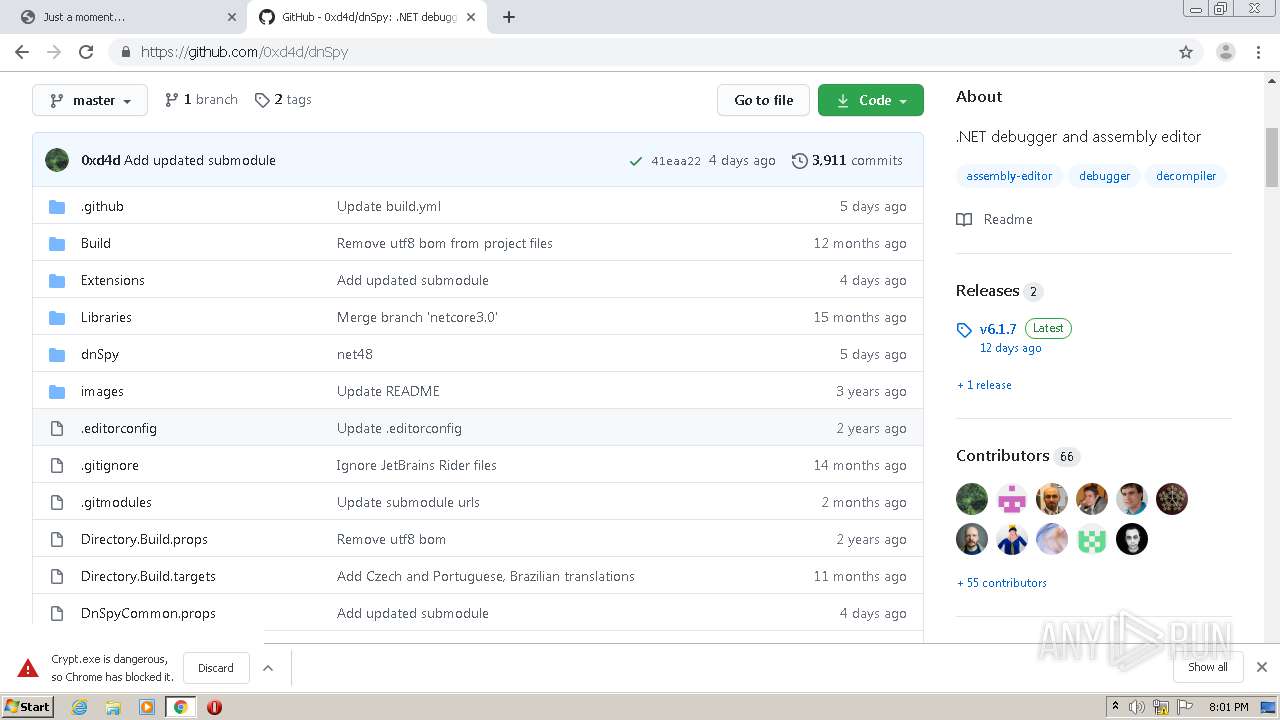Open the .gitignore file
This screenshot has height=720, width=1280.
tap(110, 465)
